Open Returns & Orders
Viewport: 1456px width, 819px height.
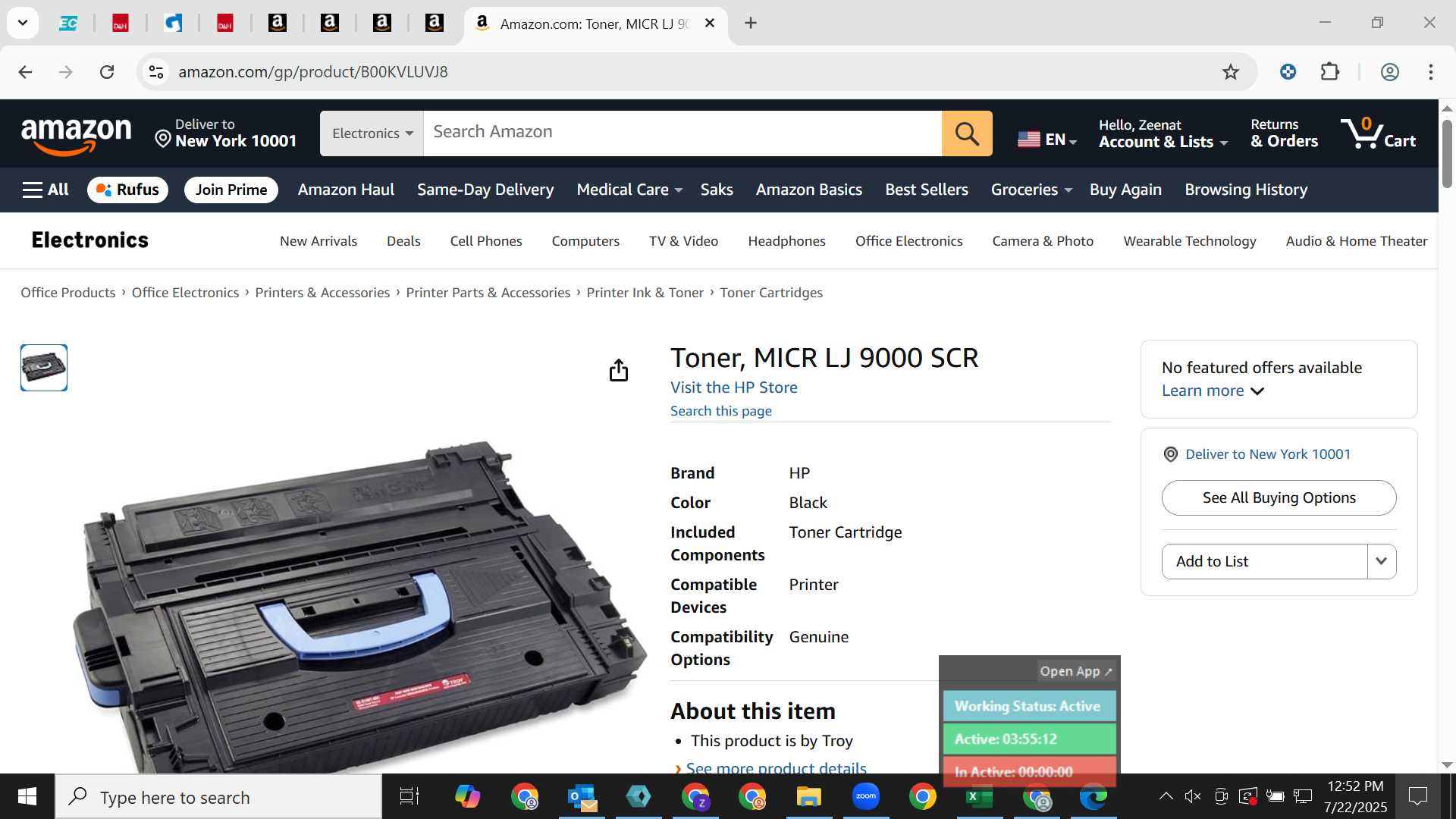point(1284,133)
